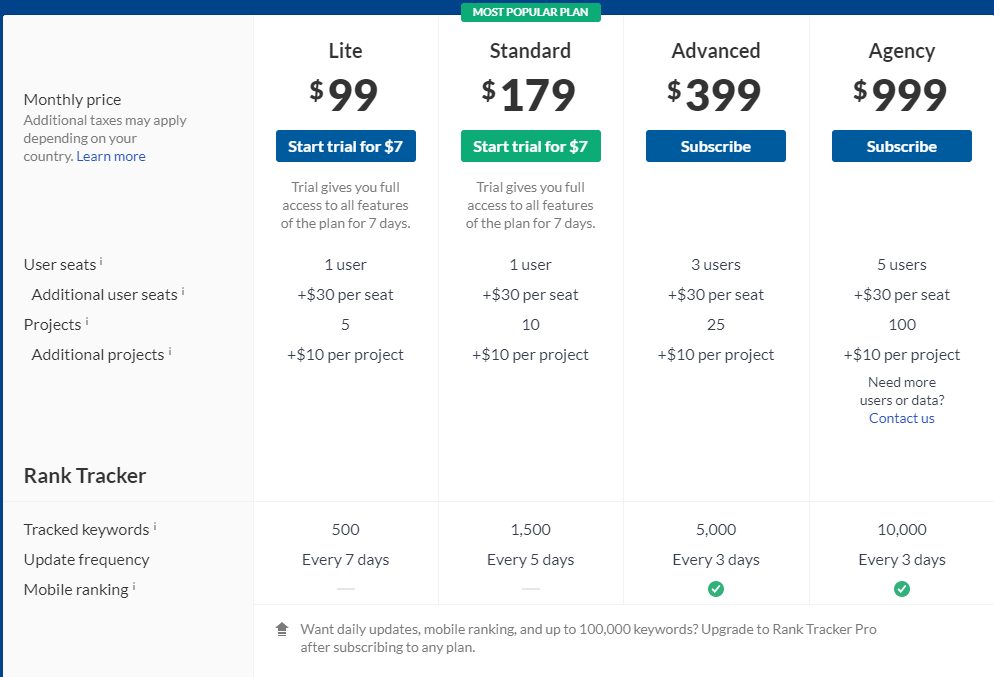This screenshot has width=994, height=677.
Task: Click info icon beside Additional projects
Action: point(170,352)
